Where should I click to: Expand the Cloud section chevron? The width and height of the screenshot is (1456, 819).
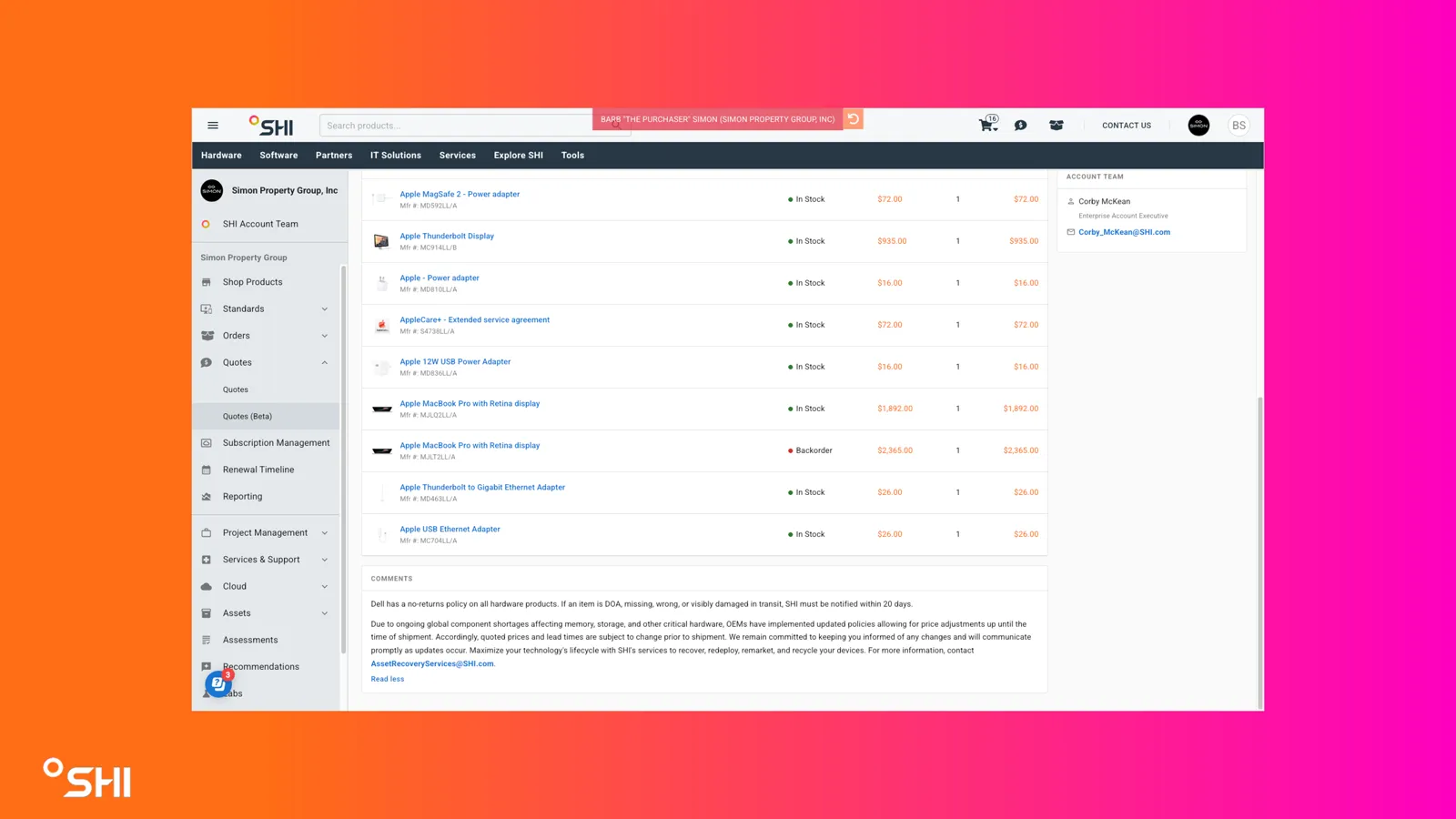tap(325, 587)
